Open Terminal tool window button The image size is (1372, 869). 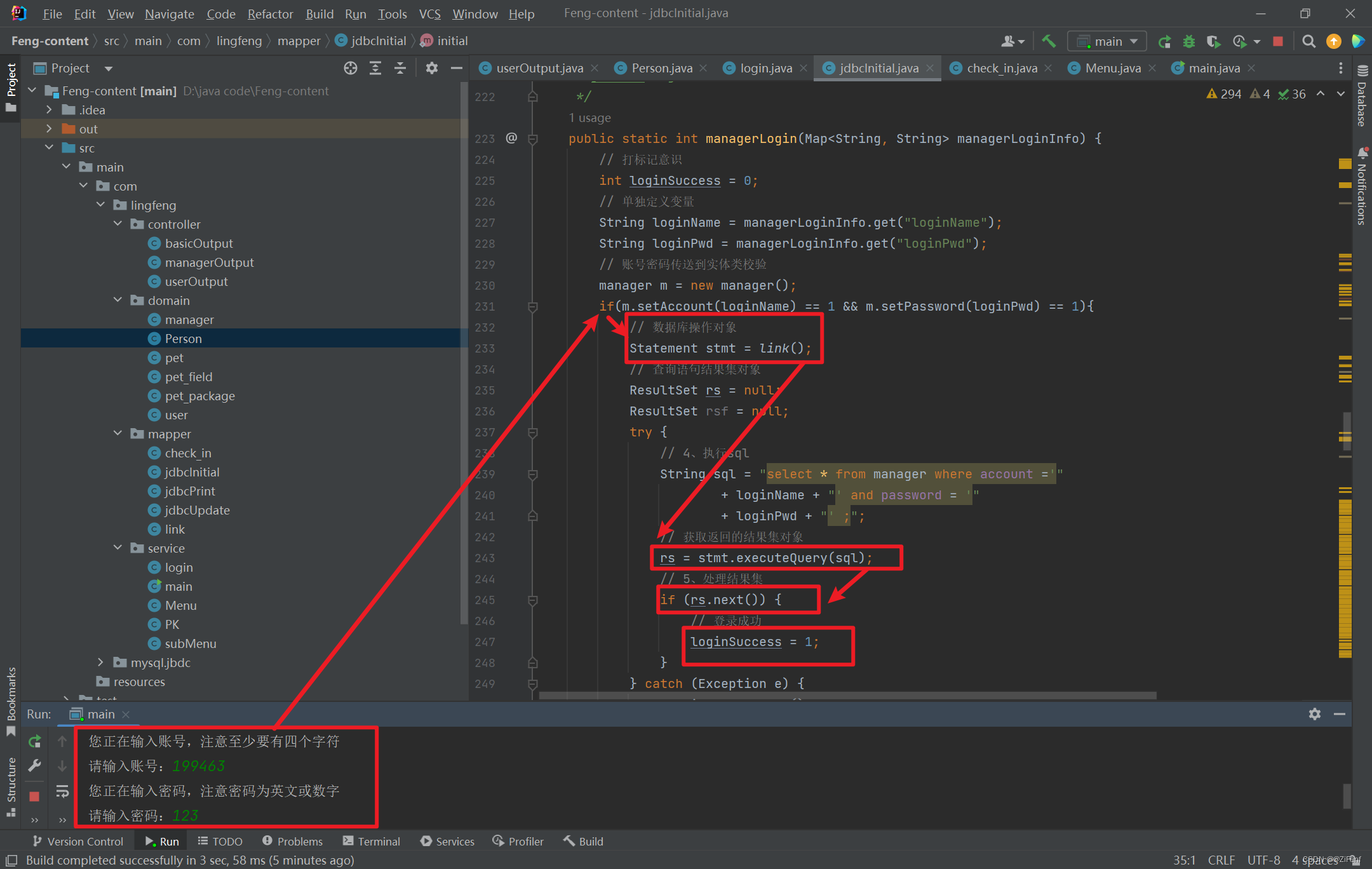coord(372,841)
